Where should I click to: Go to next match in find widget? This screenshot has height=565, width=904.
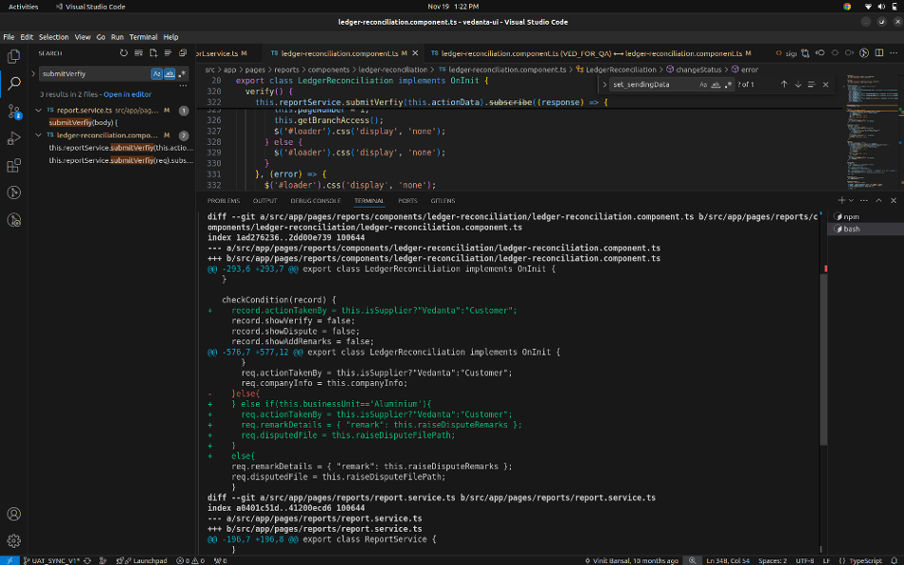click(x=797, y=85)
